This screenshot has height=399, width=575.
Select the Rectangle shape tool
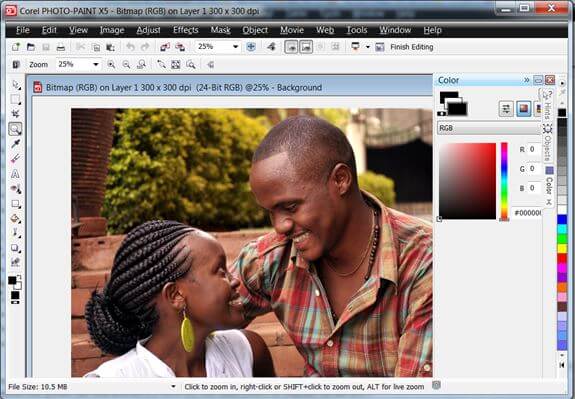[x=15, y=204]
